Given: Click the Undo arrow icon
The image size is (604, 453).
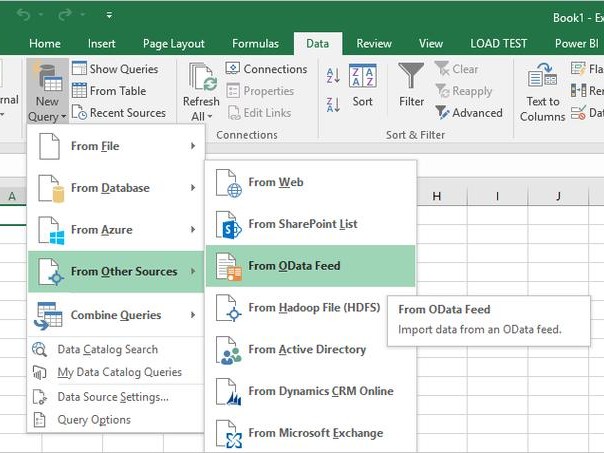Looking at the screenshot, I should tap(24, 15).
